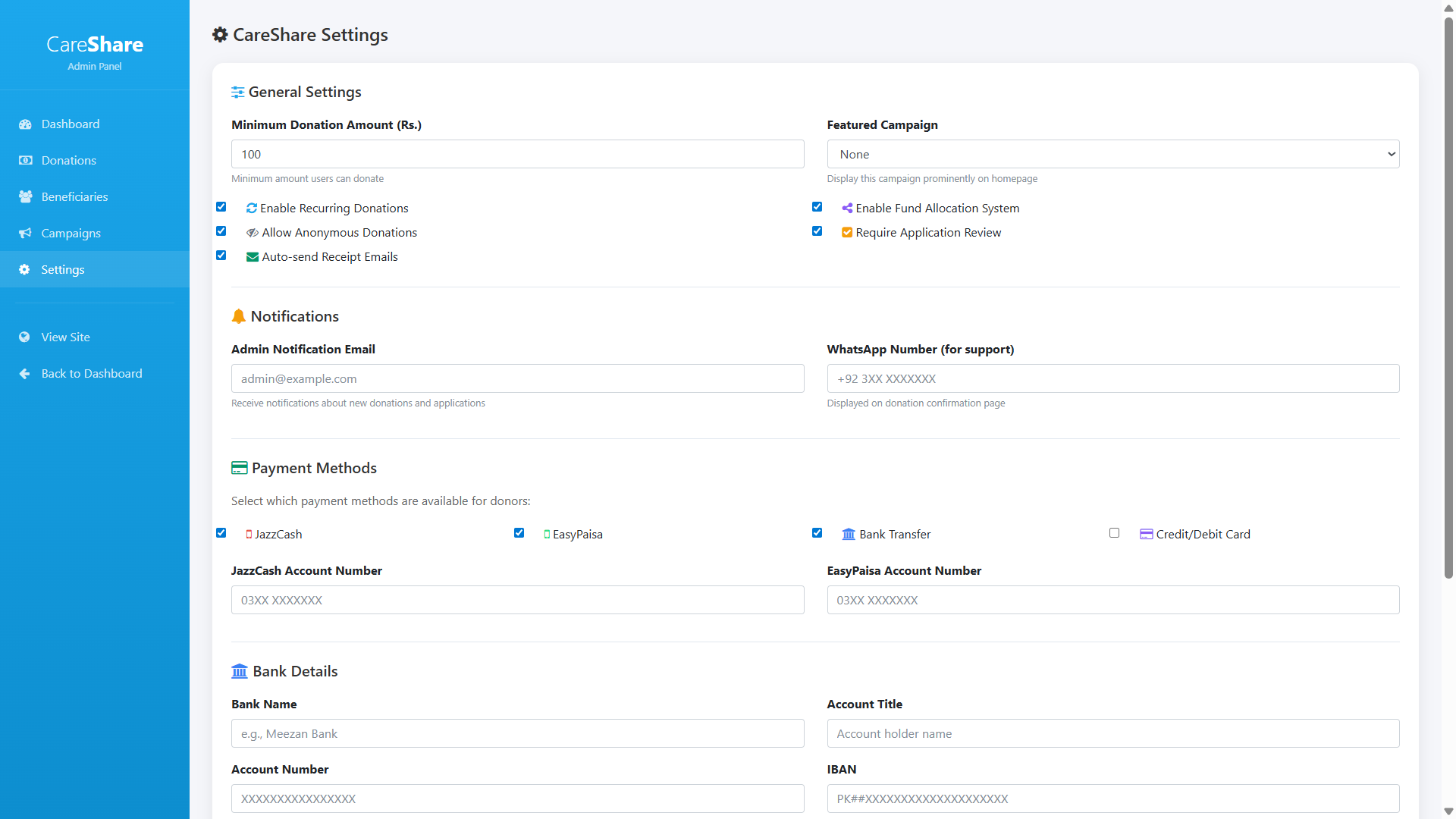
Task: Focus the Minimum Donation Amount field
Action: point(518,154)
